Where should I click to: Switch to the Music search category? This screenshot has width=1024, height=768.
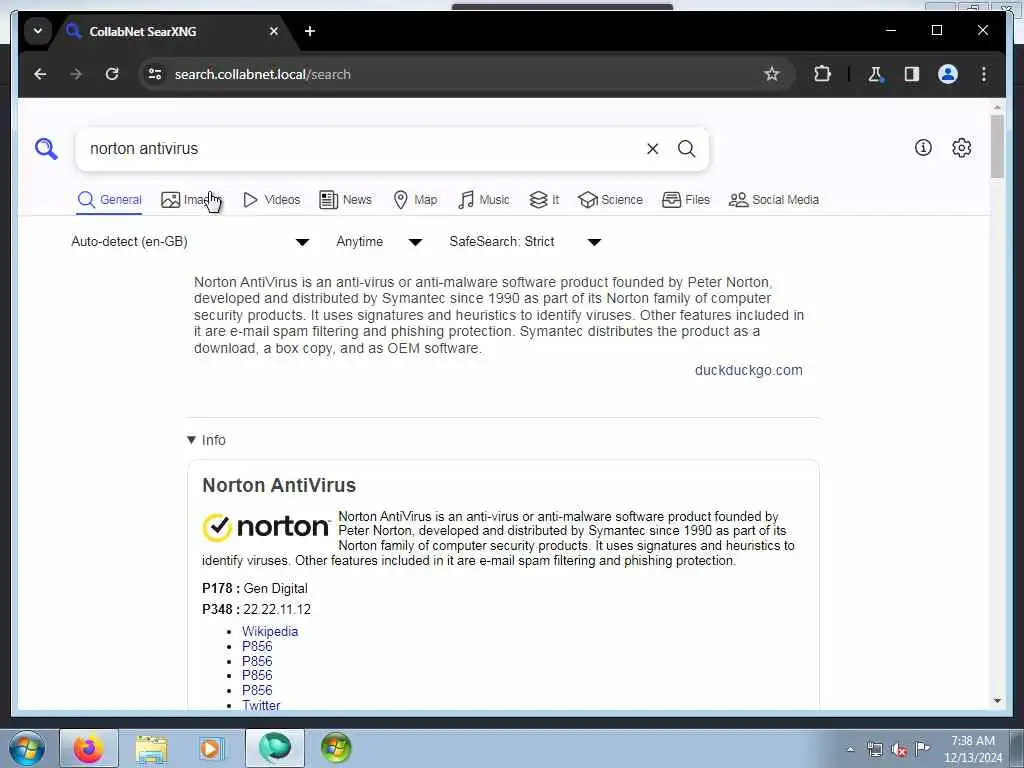pos(484,200)
